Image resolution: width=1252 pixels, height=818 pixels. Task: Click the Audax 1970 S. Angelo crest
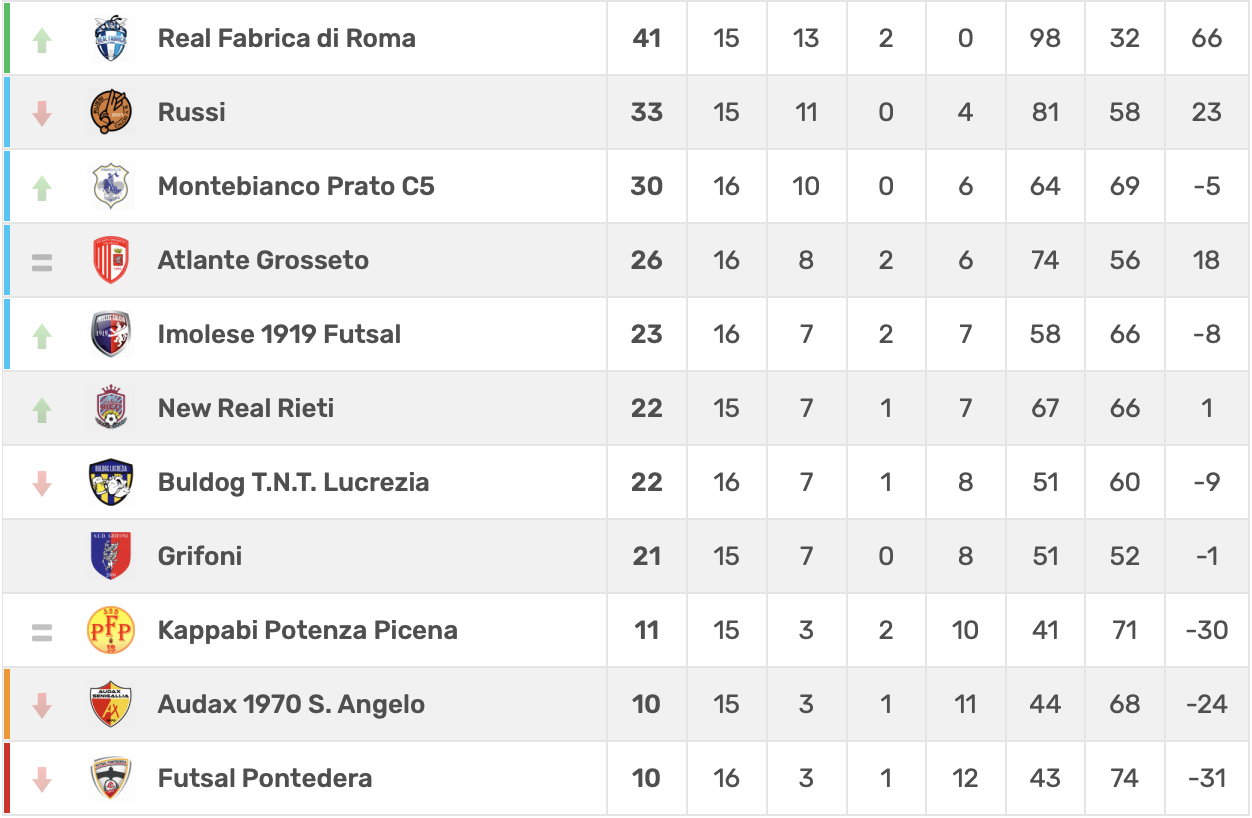[x=111, y=704]
